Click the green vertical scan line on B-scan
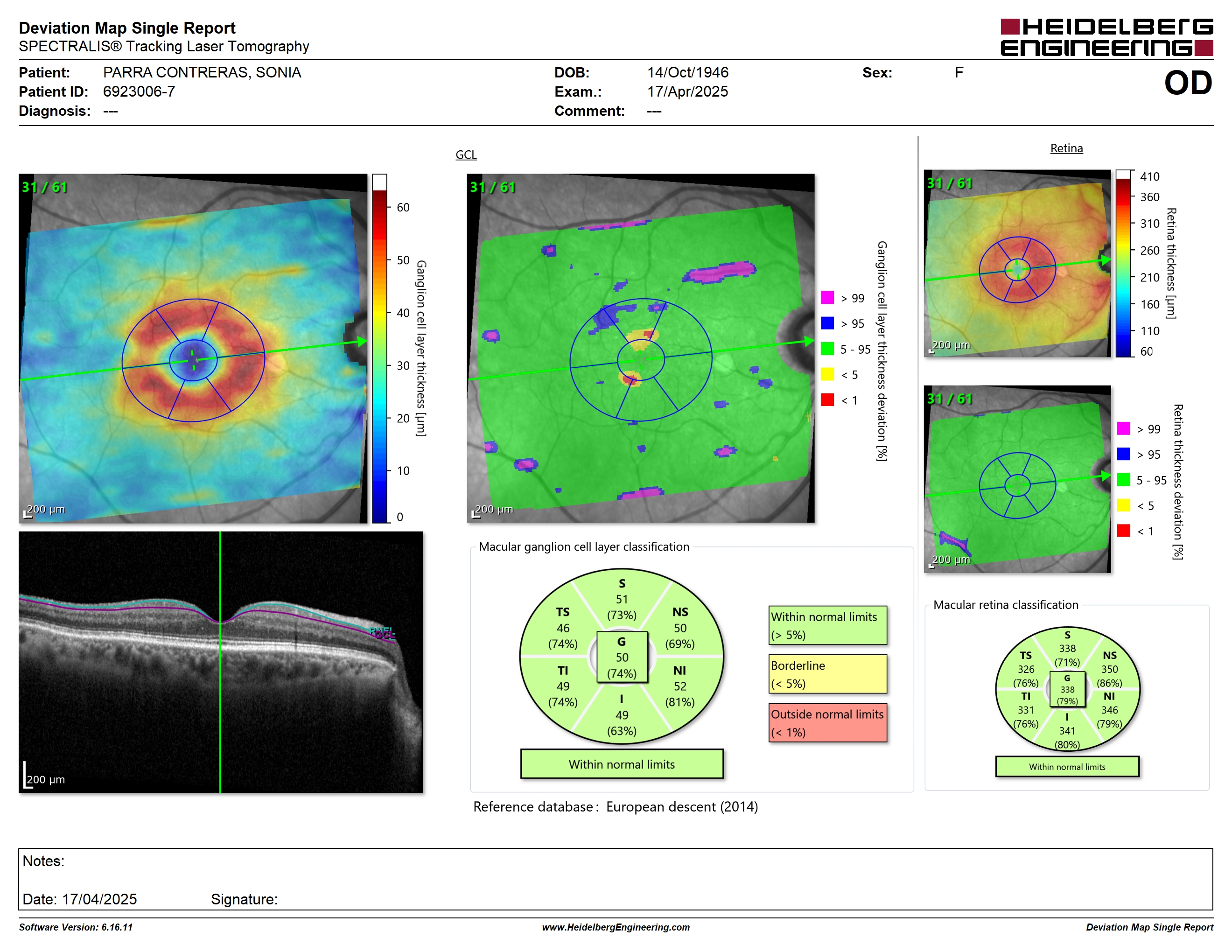 [220, 662]
